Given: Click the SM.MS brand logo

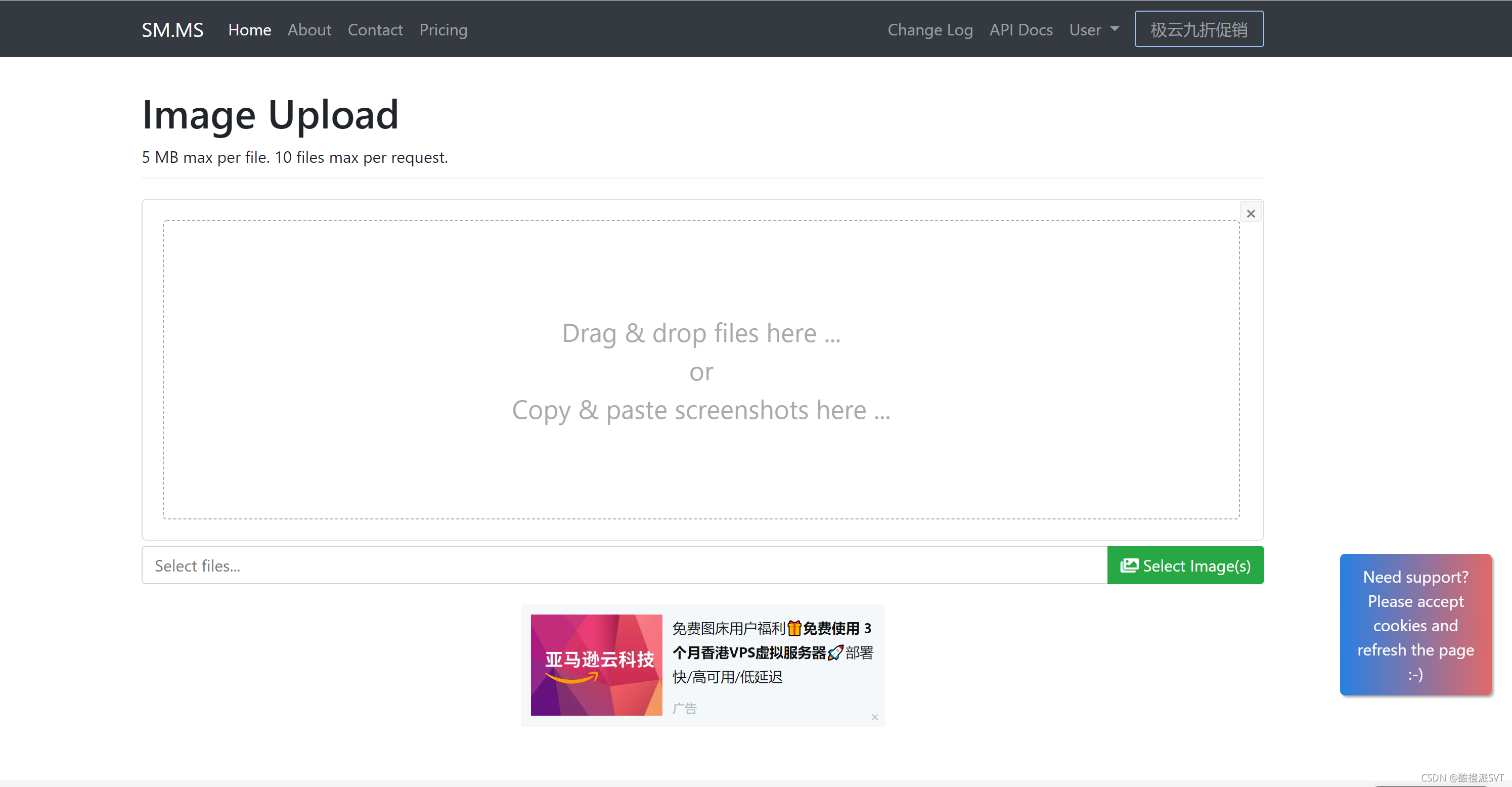Looking at the screenshot, I should 172,29.
